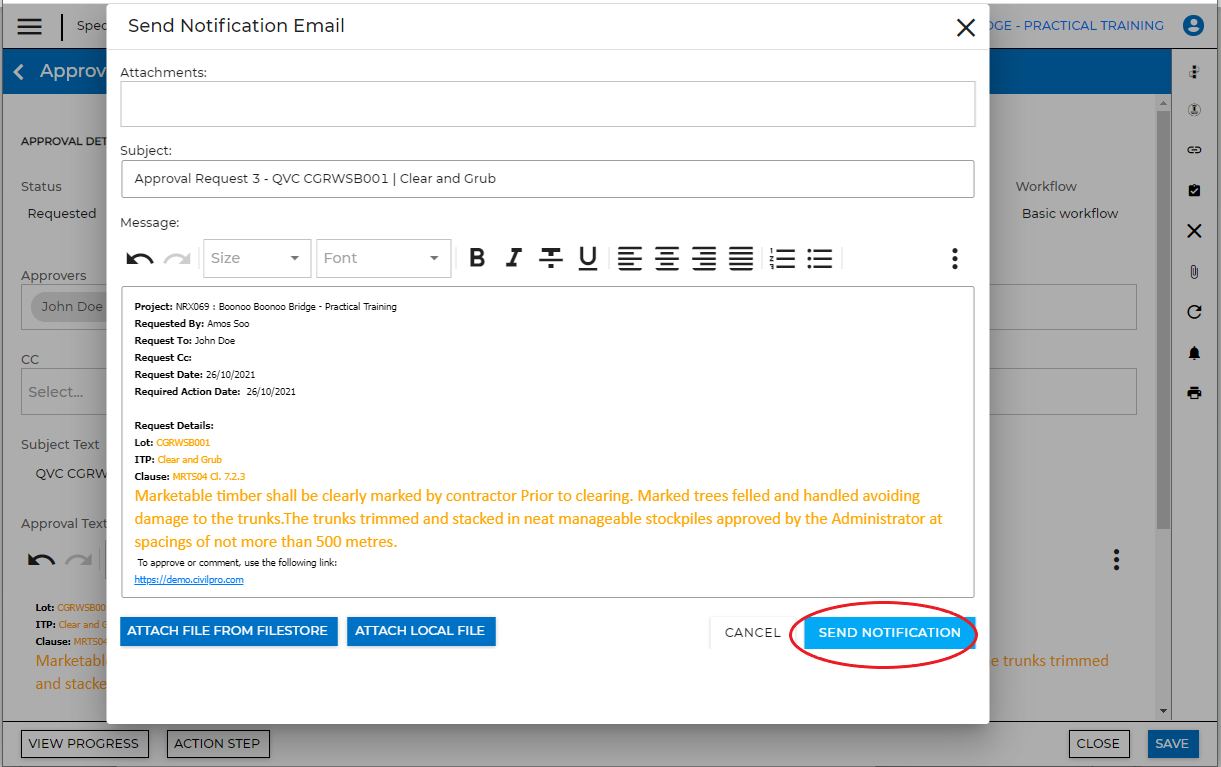Open the demo.civilpro.com link
This screenshot has width=1221, height=767.
click(189, 580)
